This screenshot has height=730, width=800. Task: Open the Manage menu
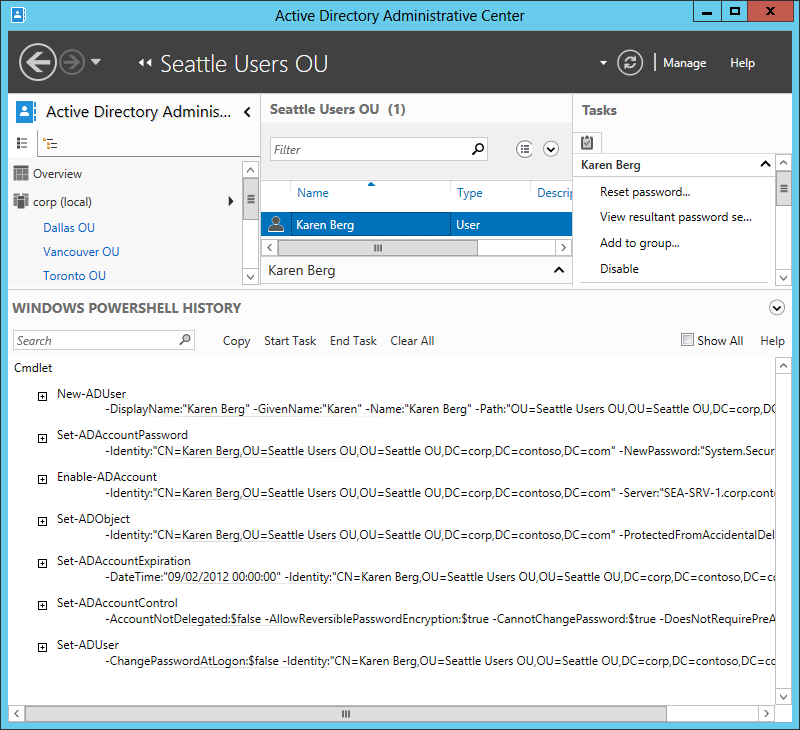(x=684, y=63)
